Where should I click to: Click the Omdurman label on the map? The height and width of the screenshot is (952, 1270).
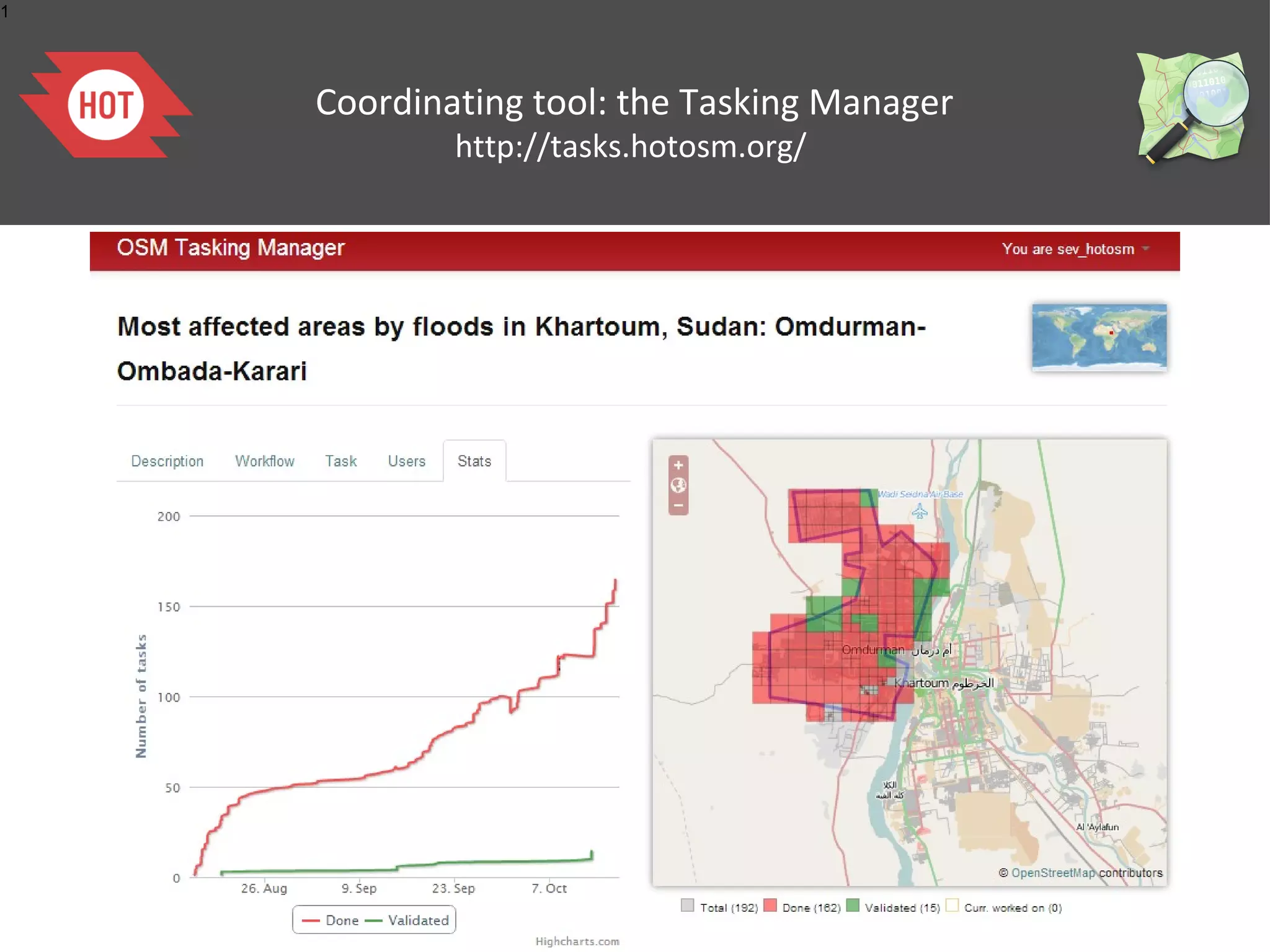tap(873, 650)
